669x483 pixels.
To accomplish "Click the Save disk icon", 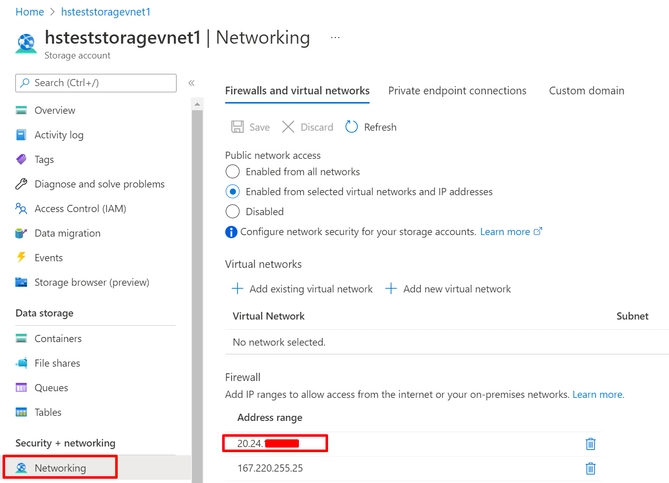I will pos(237,127).
